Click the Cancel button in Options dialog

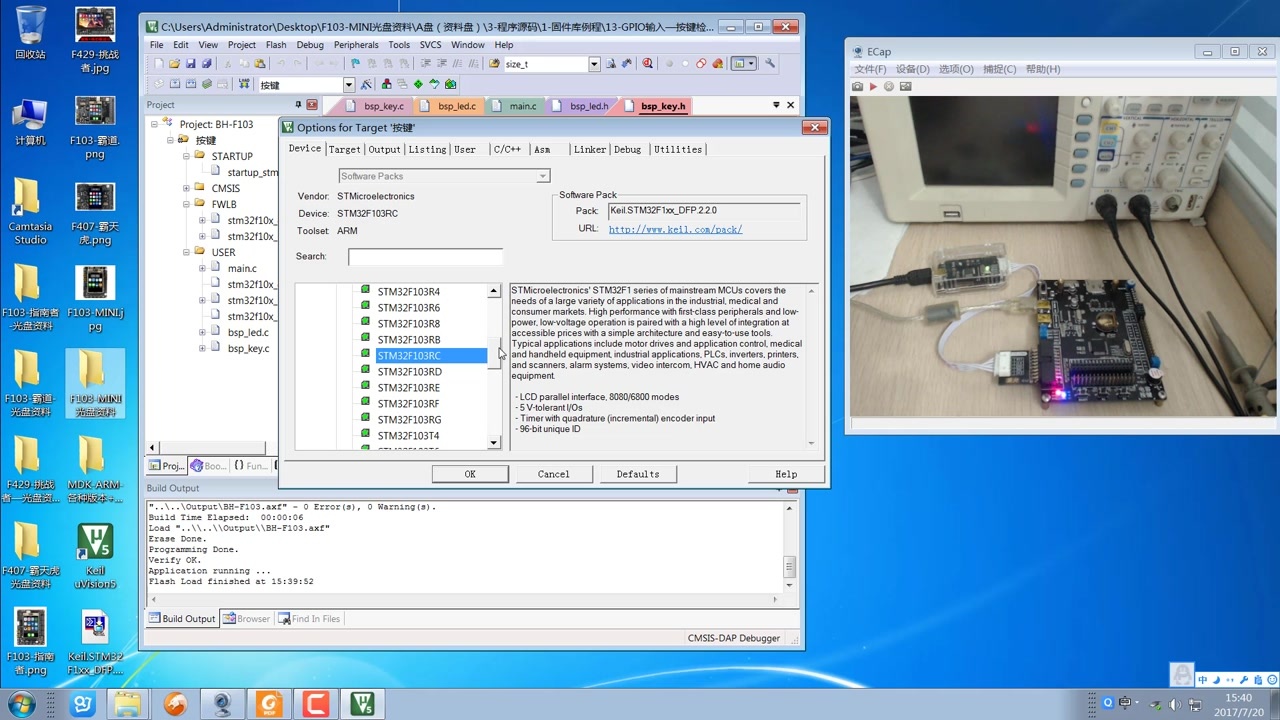pos(553,474)
